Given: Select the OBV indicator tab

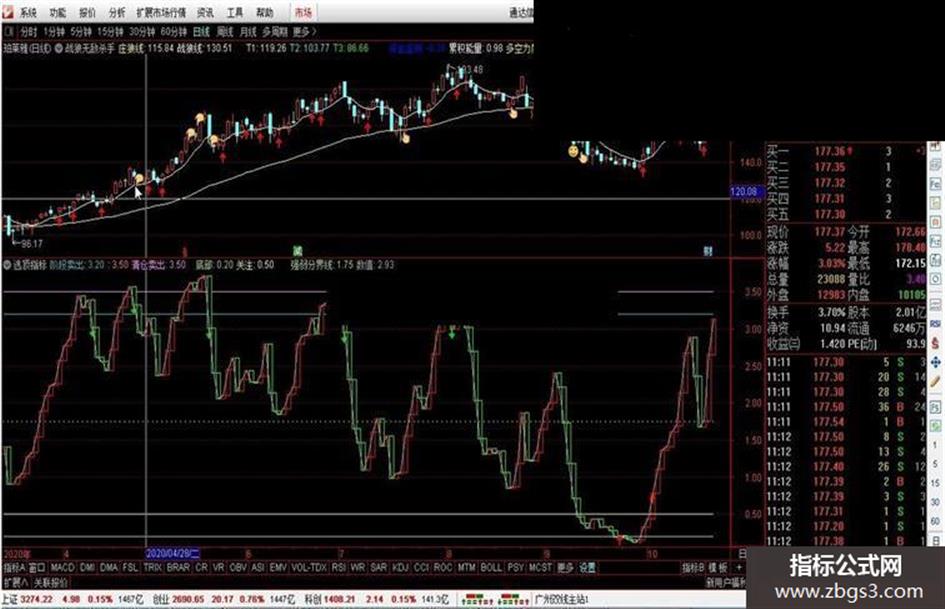Looking at the screenshot, I should tap(238, 567).
